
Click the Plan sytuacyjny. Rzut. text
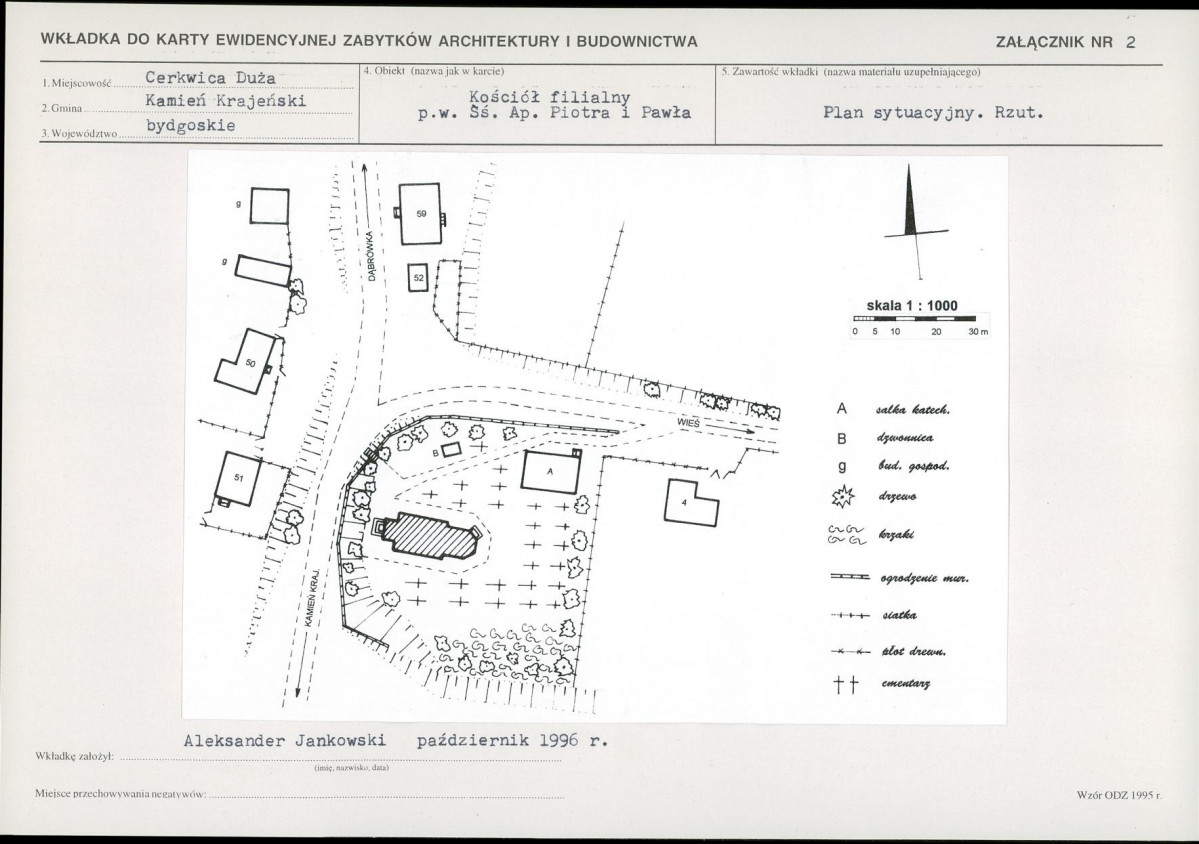pos(934,113)
